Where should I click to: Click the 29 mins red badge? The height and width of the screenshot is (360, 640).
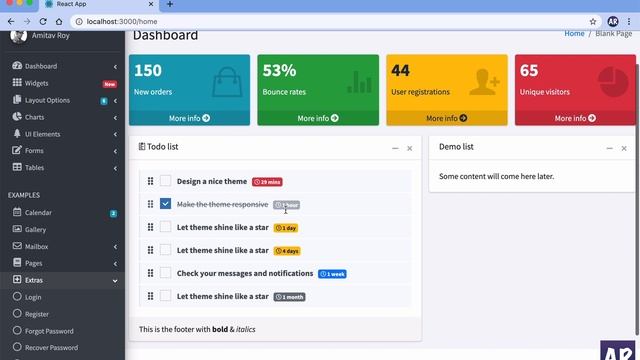[x=267, y=182]
